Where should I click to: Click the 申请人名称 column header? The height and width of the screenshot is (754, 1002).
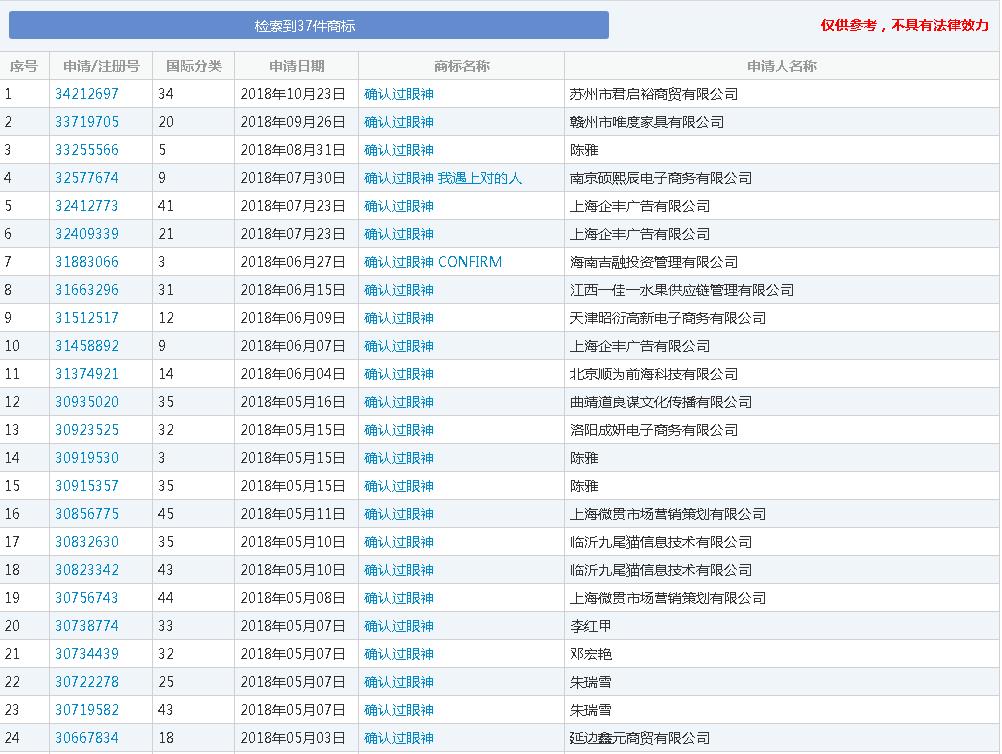click(781, 66)
